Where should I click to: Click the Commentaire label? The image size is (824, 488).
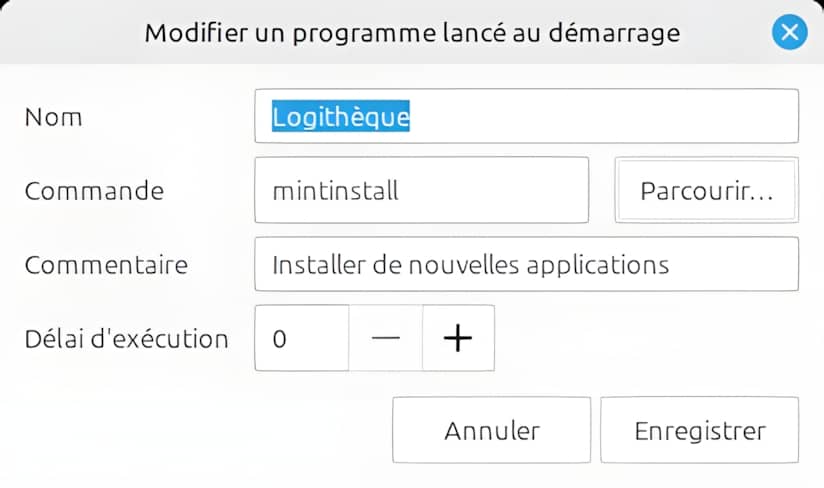tap(106, 265)
